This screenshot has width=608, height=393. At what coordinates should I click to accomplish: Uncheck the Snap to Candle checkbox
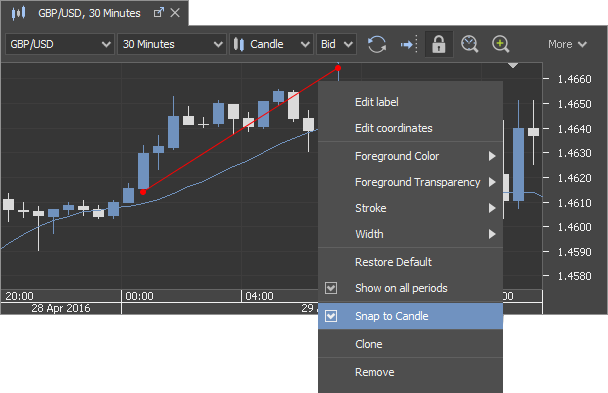[x=331, y=316]
